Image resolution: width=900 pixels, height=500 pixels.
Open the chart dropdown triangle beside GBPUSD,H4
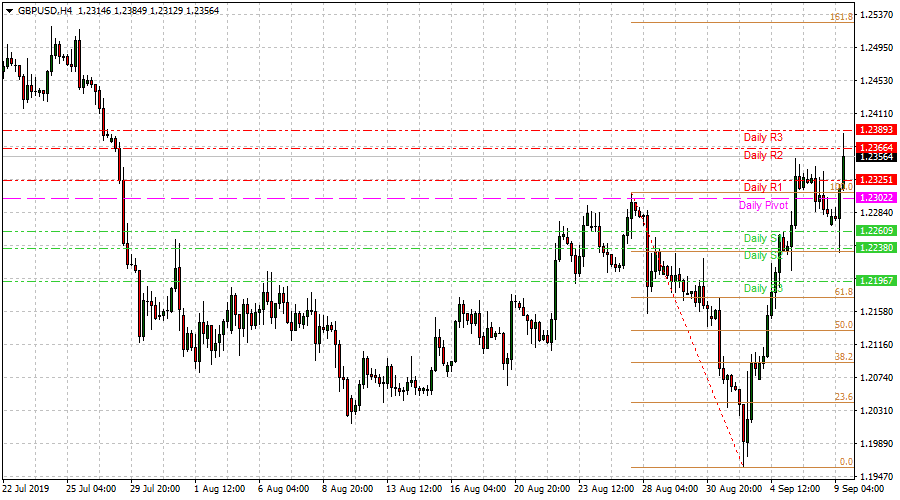[x=9, y=11]
